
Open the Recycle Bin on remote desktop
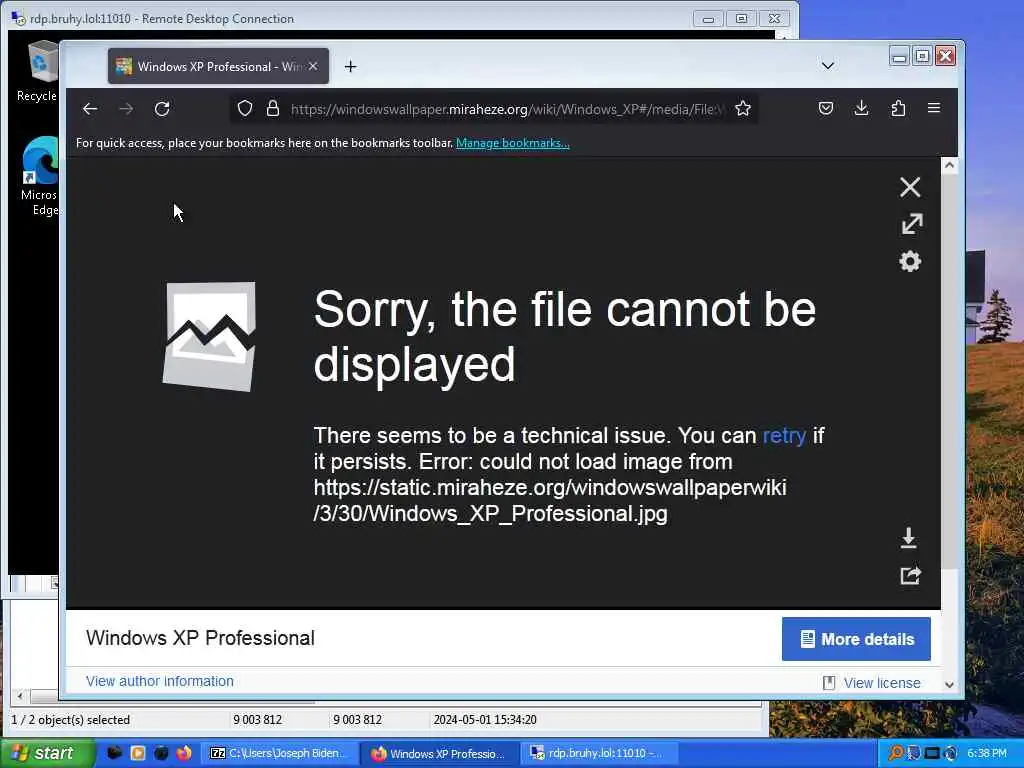pyautogui.click(x=40, y=71)
